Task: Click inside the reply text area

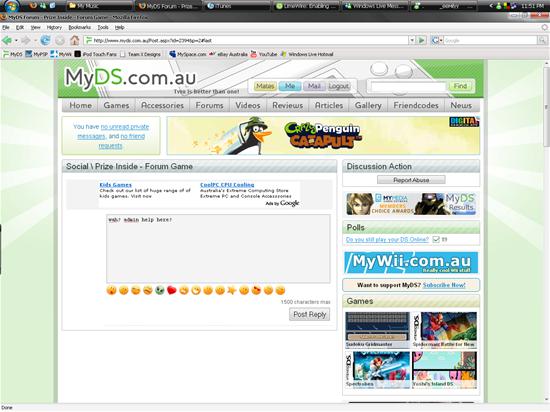Action: tap(218, 249)
